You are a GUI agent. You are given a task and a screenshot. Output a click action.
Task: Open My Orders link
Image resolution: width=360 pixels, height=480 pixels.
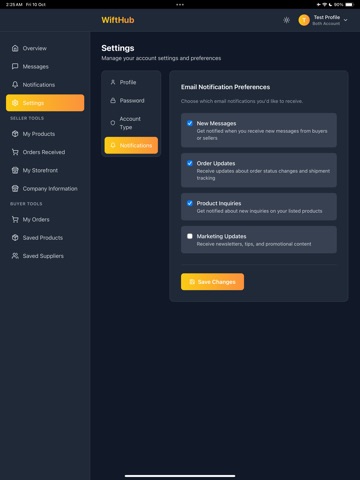coord(45,219)
